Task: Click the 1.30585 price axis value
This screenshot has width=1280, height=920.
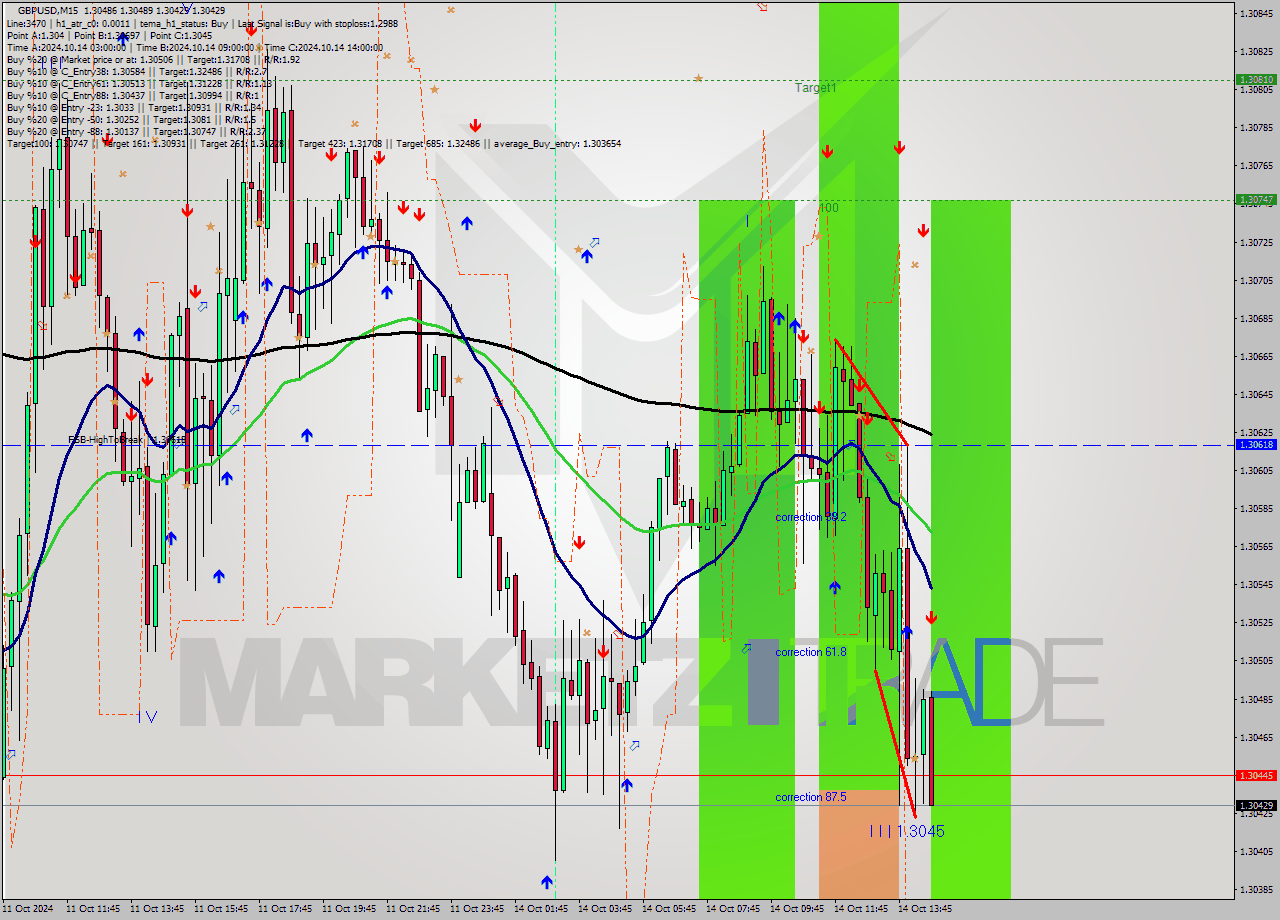Action: 1256,508
